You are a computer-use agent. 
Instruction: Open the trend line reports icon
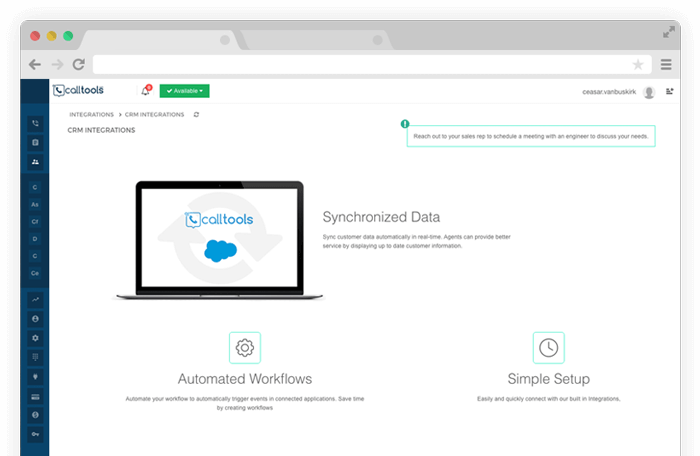[x=35, y=300]
